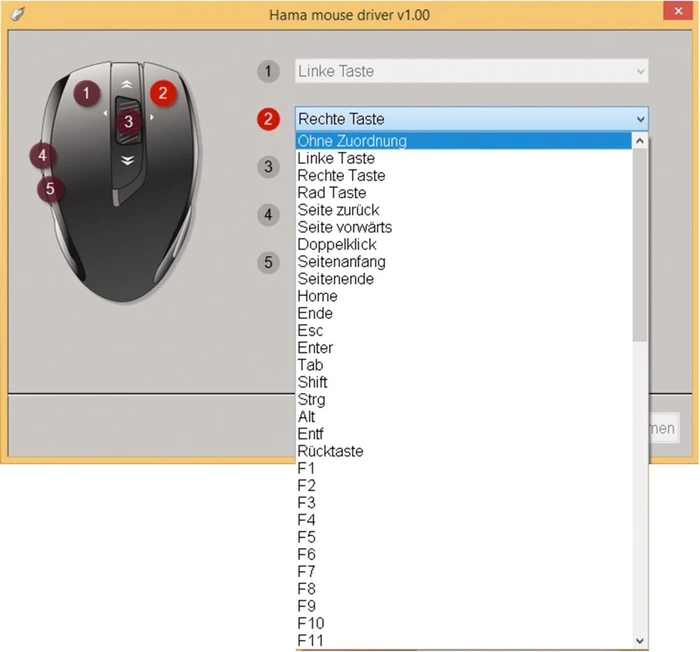This screenshot has width=700, height=652.
Task: Choose 'Rechte Taste' in the dropdown list
Action: tap(463, 175)
